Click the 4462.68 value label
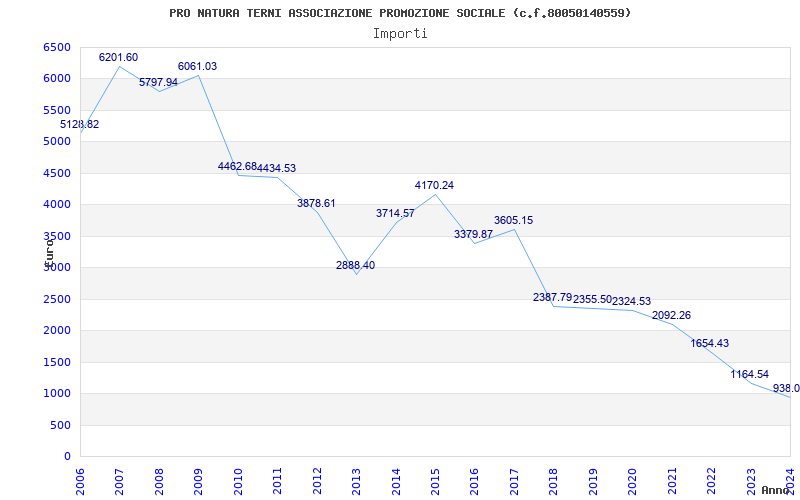The height and width of the screenshot is (500, 800). [237, 166]
